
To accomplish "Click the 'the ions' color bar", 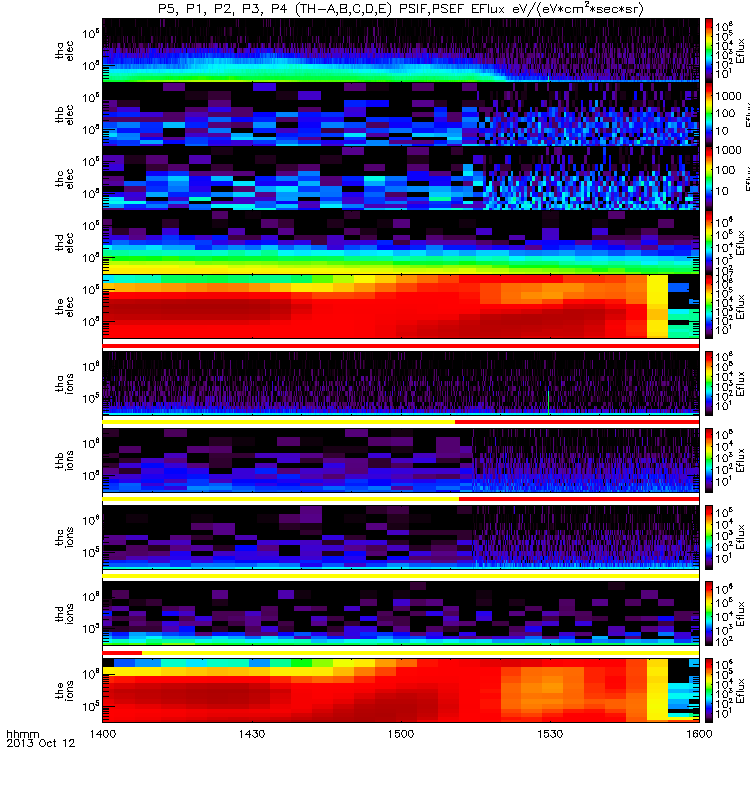I will pos(709,691).
